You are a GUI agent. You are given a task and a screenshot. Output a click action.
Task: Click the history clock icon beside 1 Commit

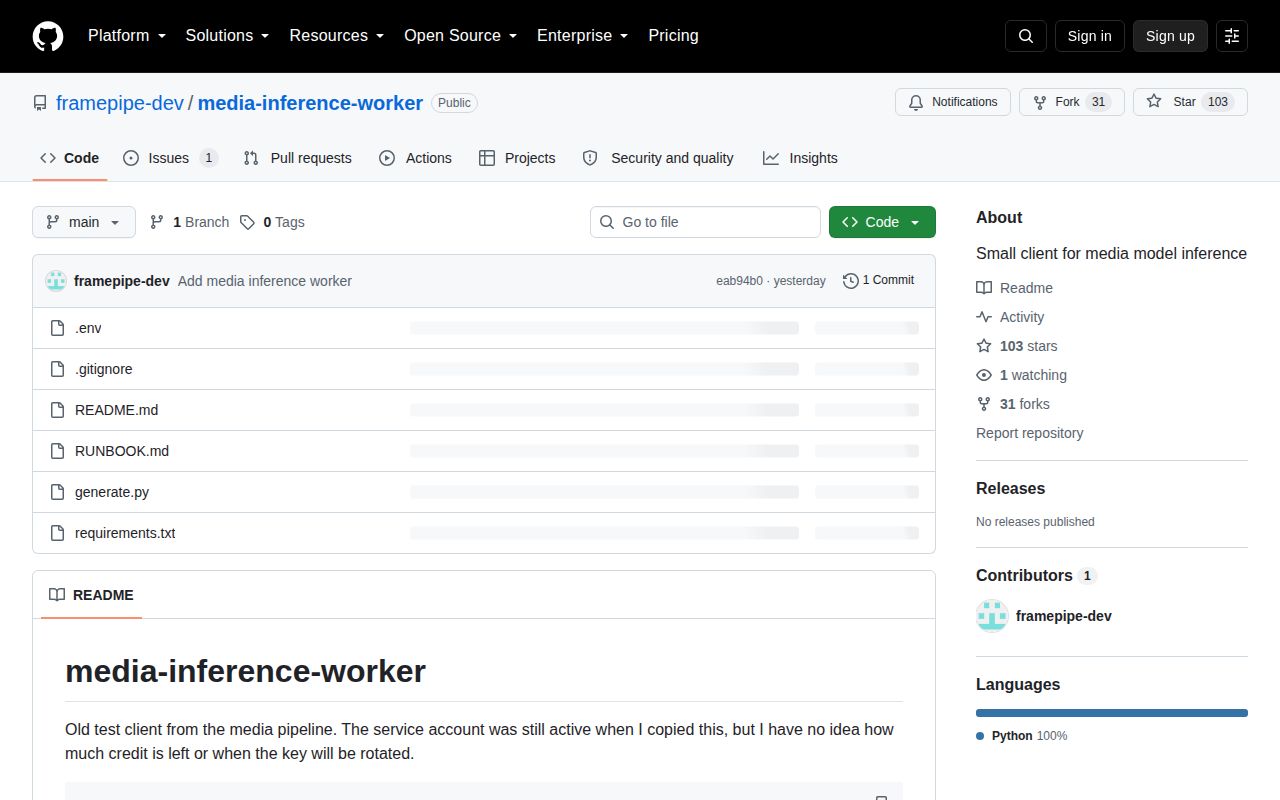point(851,281)
